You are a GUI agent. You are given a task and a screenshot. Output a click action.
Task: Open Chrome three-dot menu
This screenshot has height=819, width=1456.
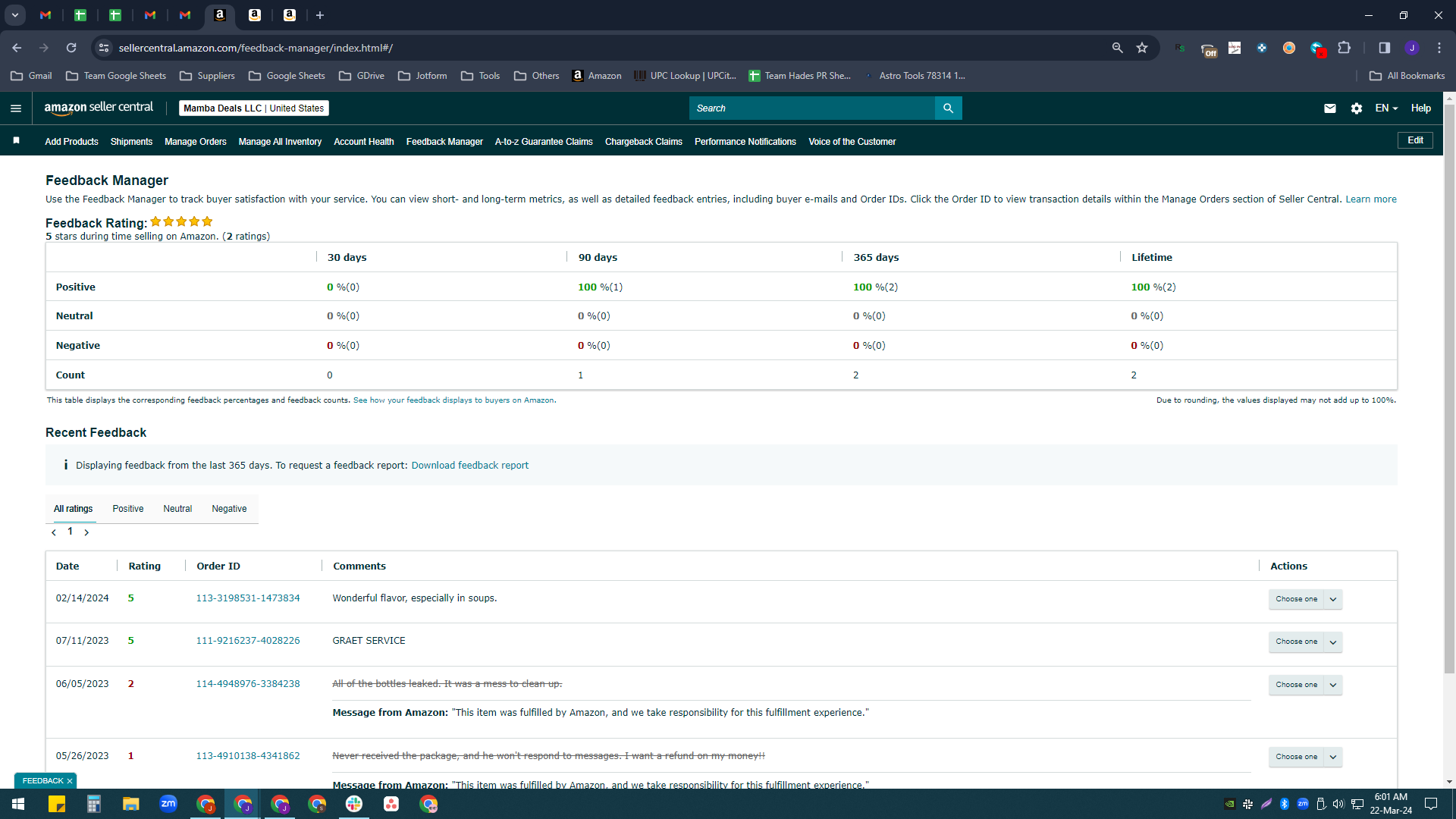pyautogui.click(x=1439, y=48)
